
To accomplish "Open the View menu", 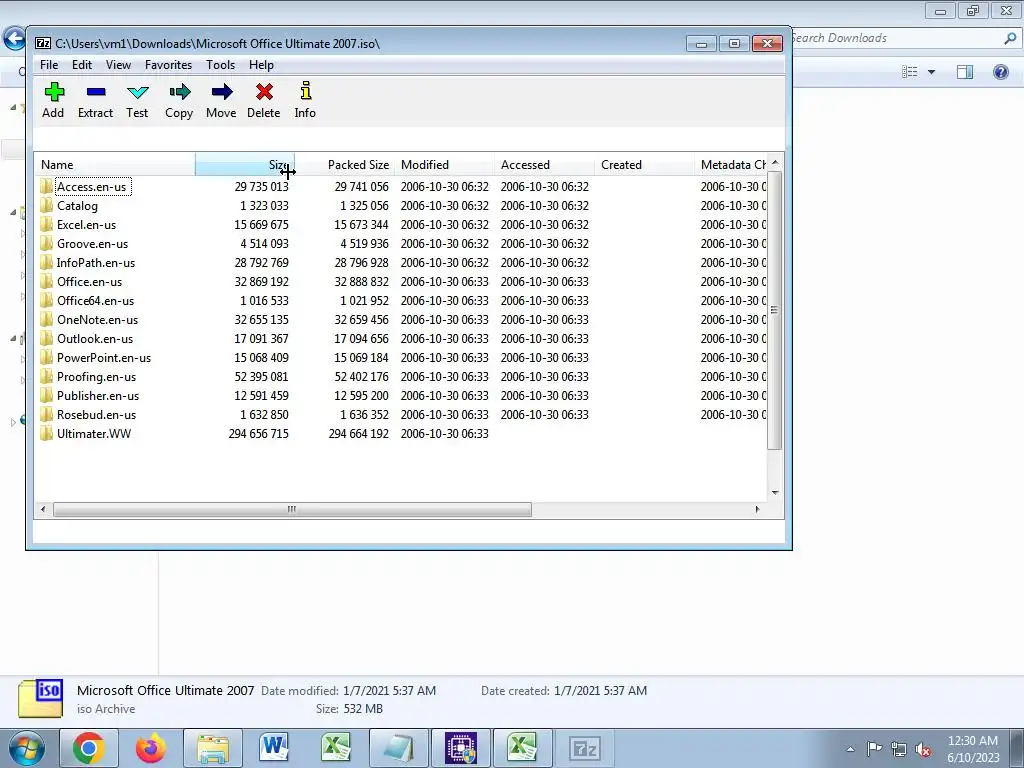I will (x=118, y=65).
